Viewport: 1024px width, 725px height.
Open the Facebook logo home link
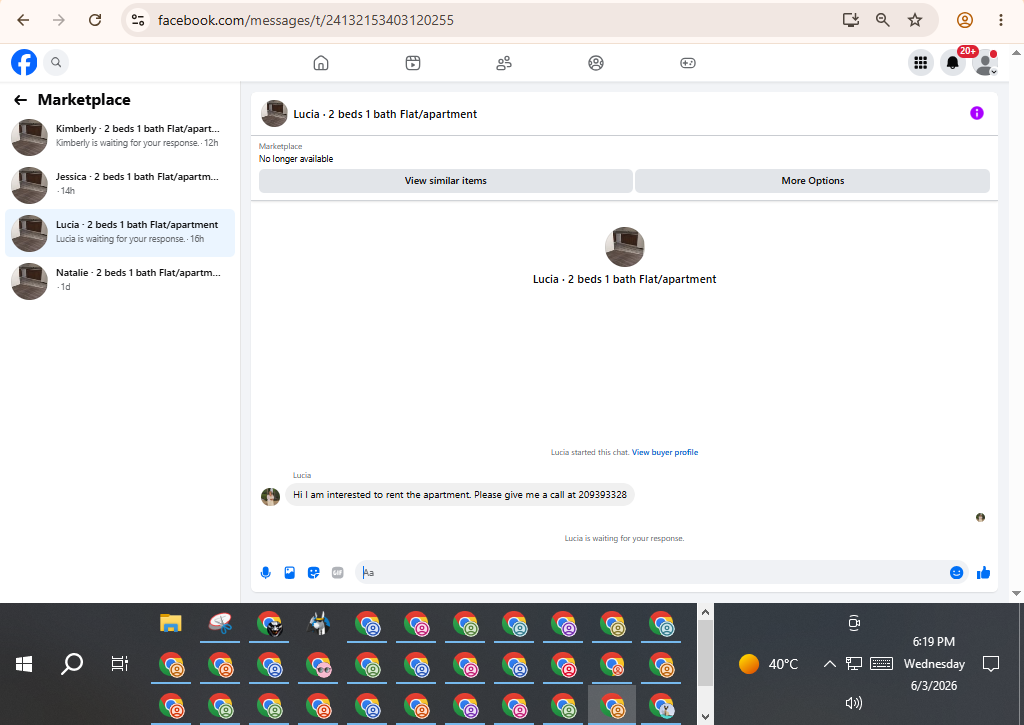click(24, 63)
